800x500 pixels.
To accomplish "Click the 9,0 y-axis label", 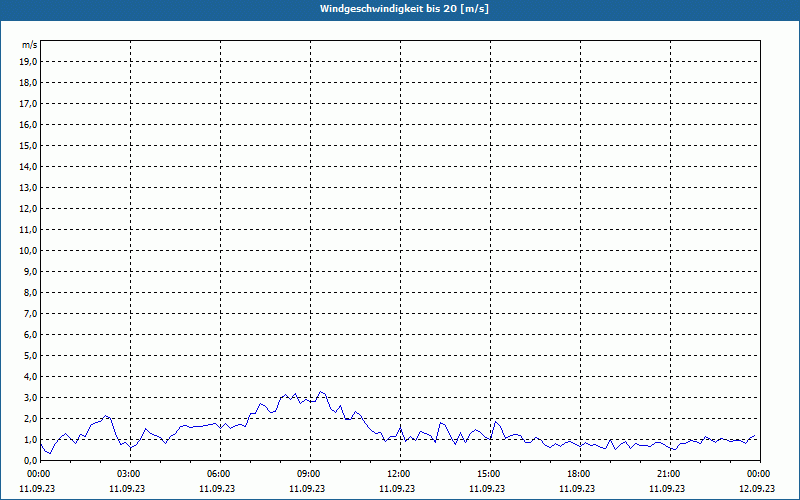I will point(30,271).
